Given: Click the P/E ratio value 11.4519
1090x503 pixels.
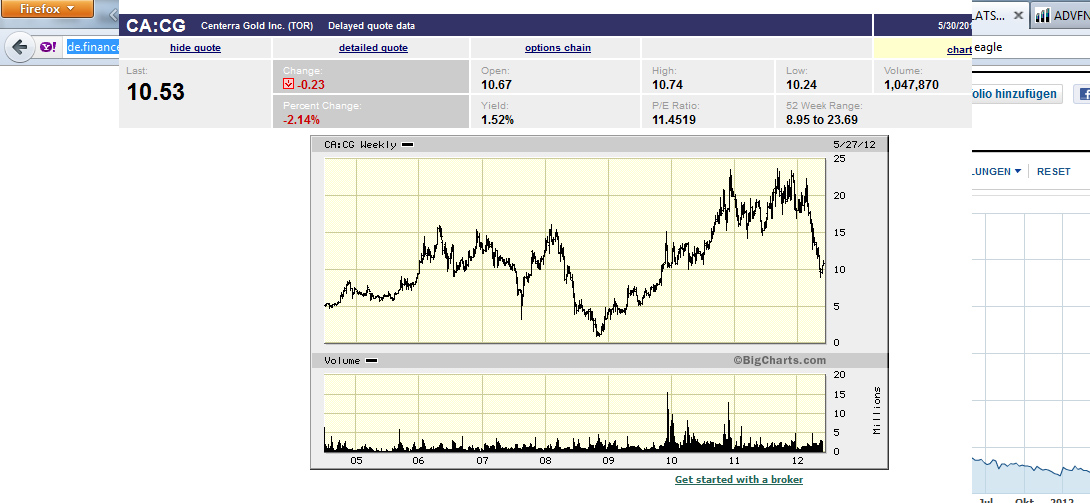Looking at the screenshot, I should [674, 119].
